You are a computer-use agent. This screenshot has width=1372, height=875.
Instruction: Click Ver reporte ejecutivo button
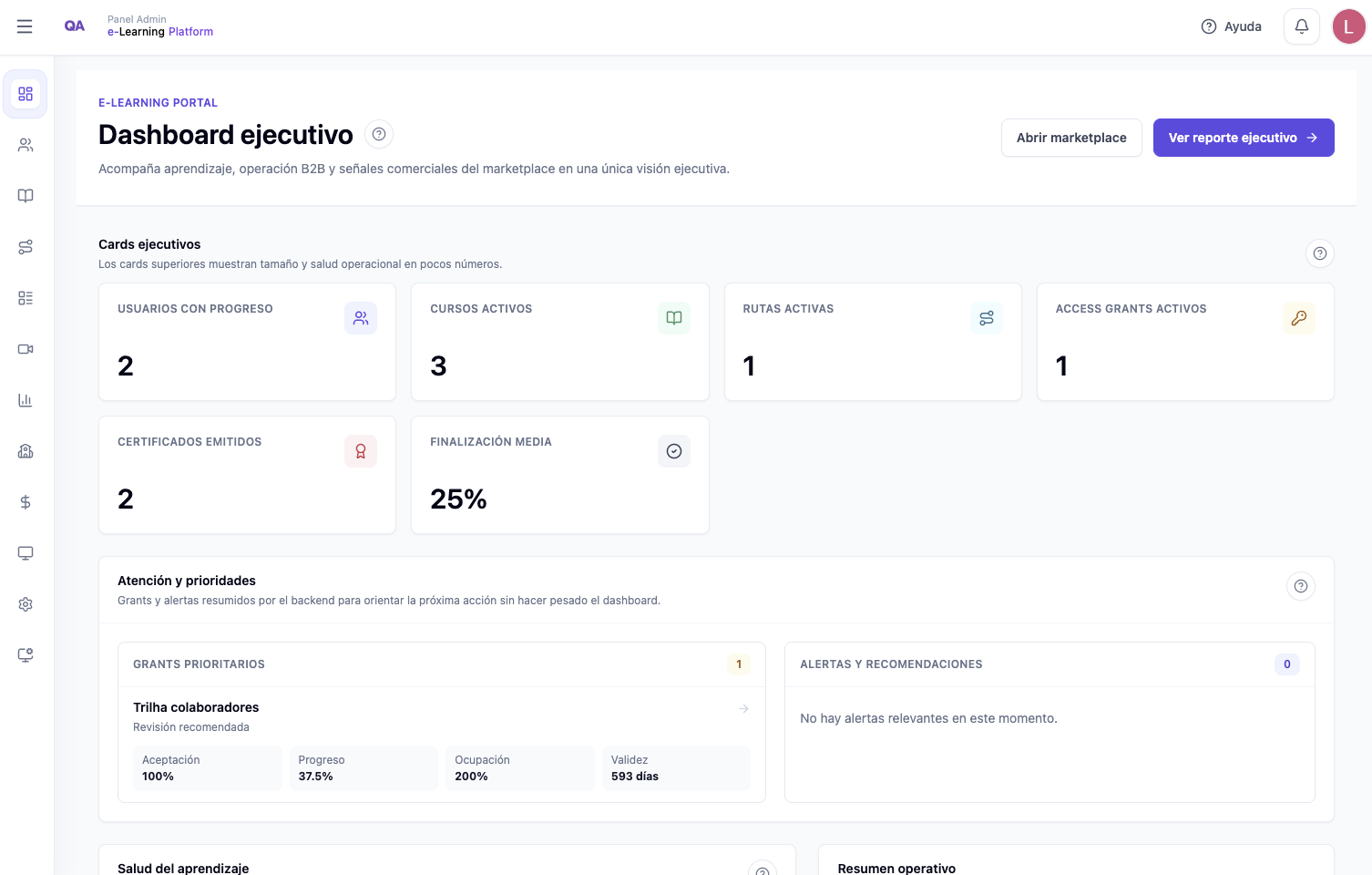coord(1244,138)
